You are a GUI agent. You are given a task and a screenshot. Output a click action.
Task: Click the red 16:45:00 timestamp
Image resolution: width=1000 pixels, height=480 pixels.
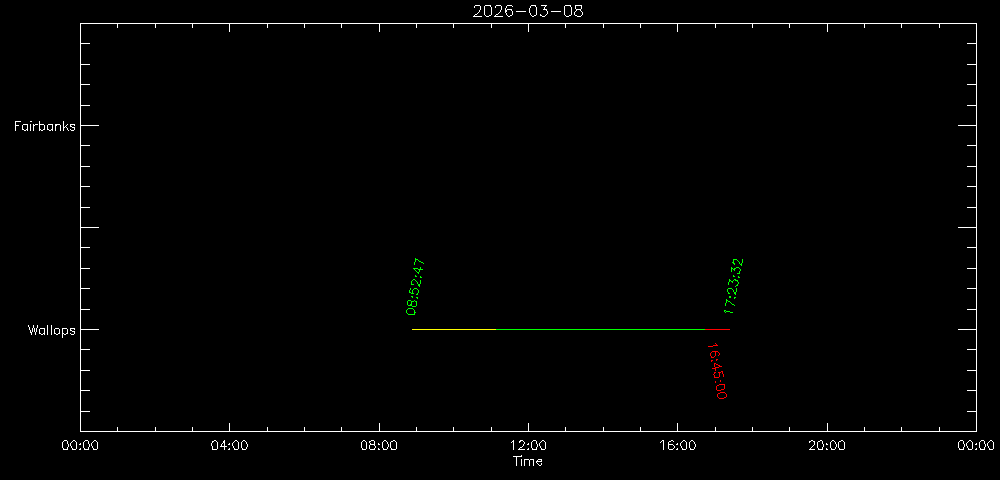click(717, 371)
